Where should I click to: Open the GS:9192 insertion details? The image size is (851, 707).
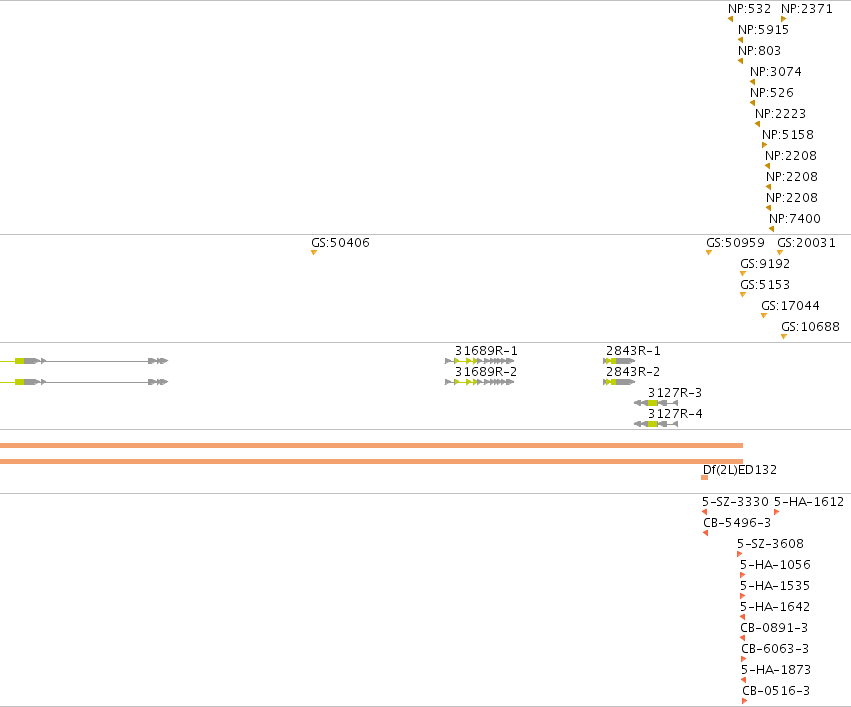click(765, 264)
